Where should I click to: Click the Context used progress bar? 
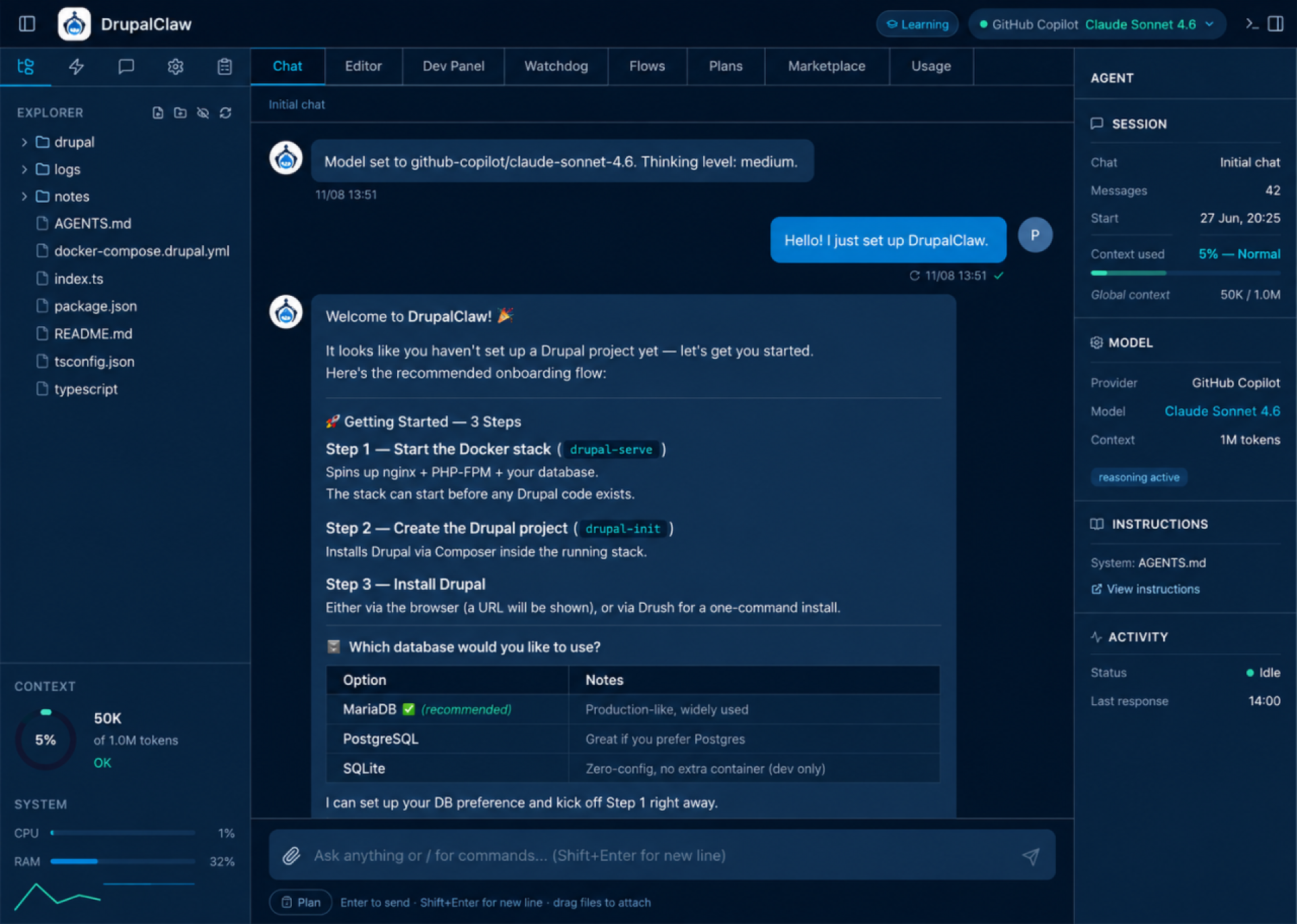coord(1186,273)
